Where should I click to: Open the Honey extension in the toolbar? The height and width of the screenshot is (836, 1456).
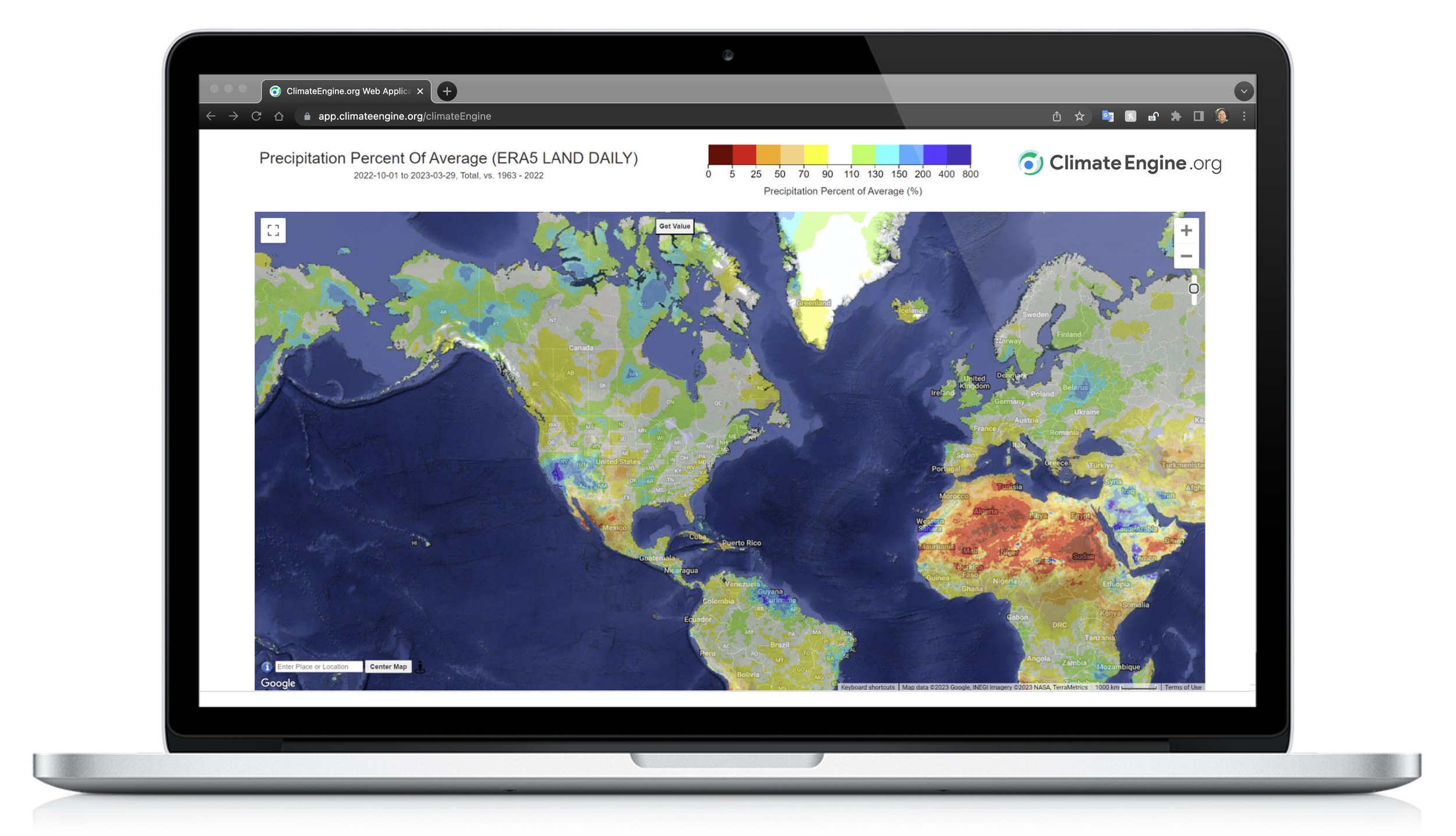(x=1130, y=116)
